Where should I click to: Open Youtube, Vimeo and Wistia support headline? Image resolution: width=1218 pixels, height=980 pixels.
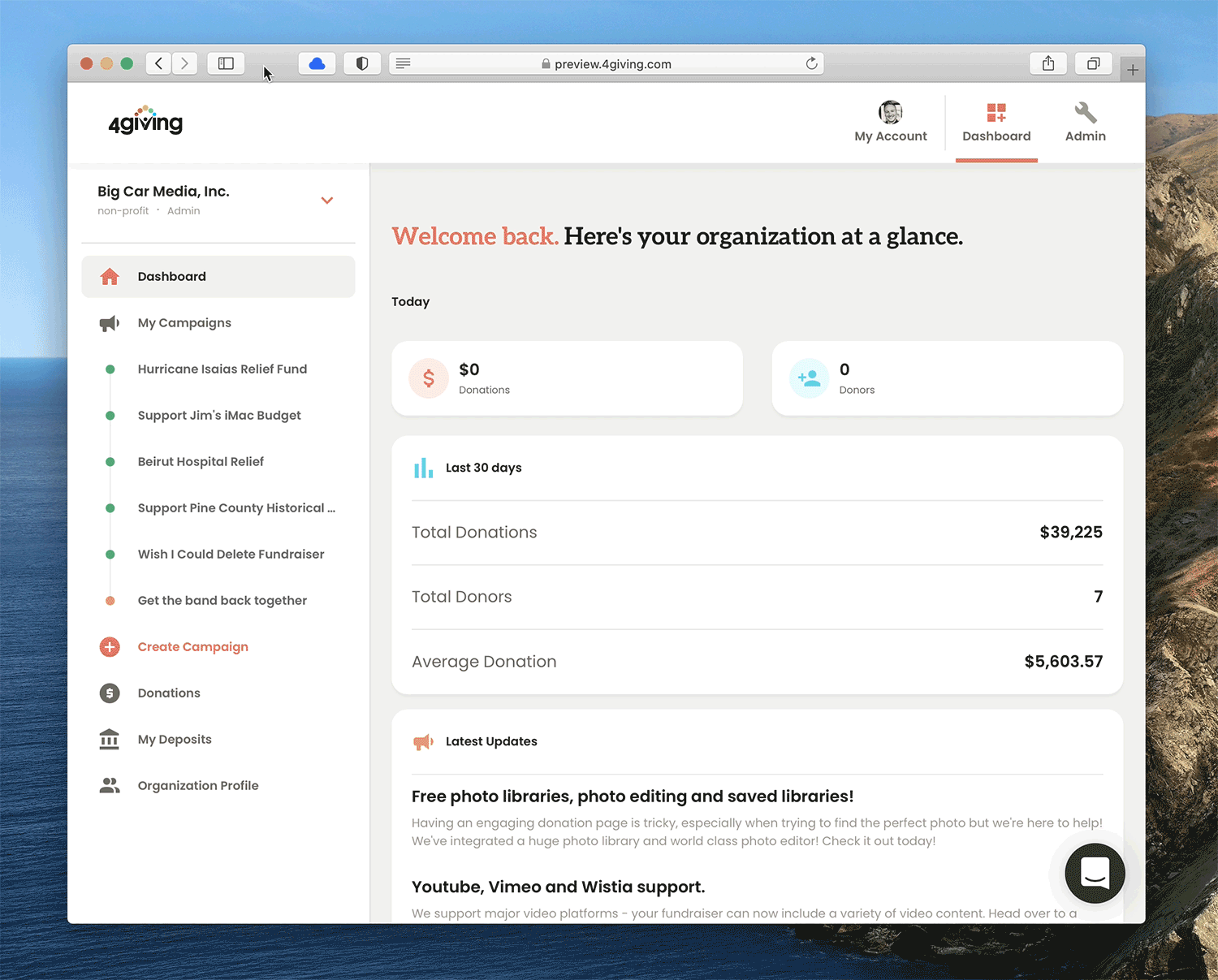[558, 887]
